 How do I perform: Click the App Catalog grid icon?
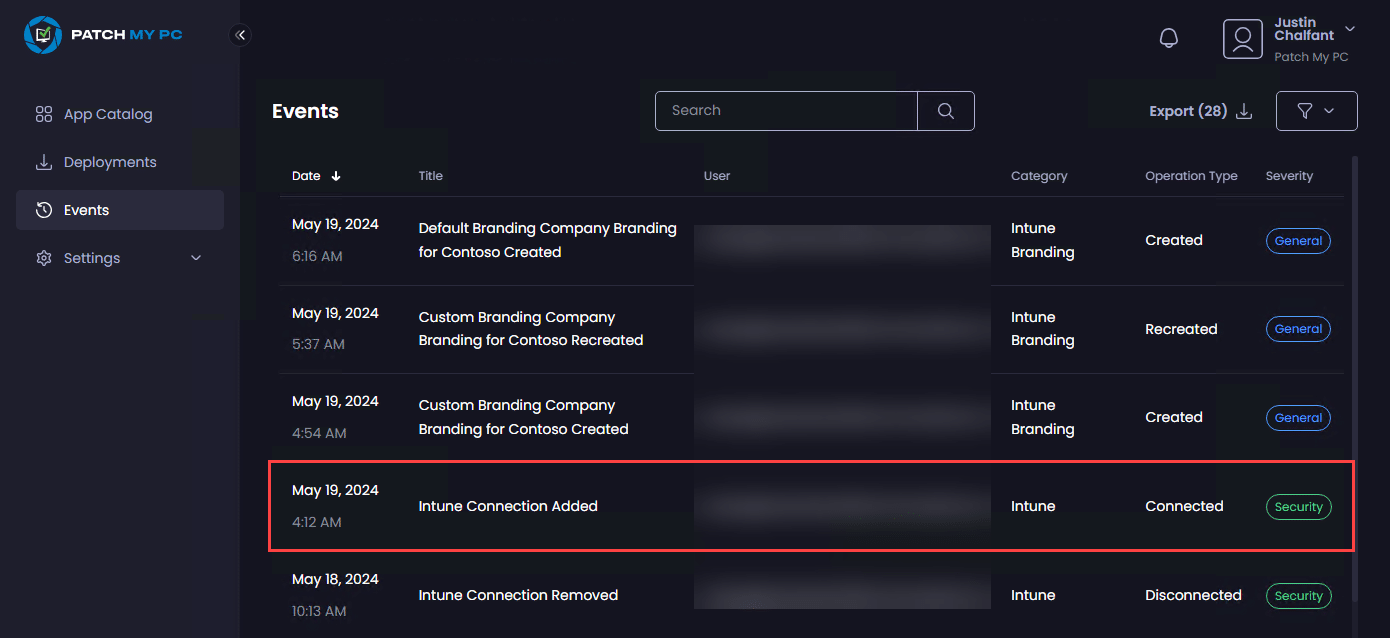pos(43,114)
